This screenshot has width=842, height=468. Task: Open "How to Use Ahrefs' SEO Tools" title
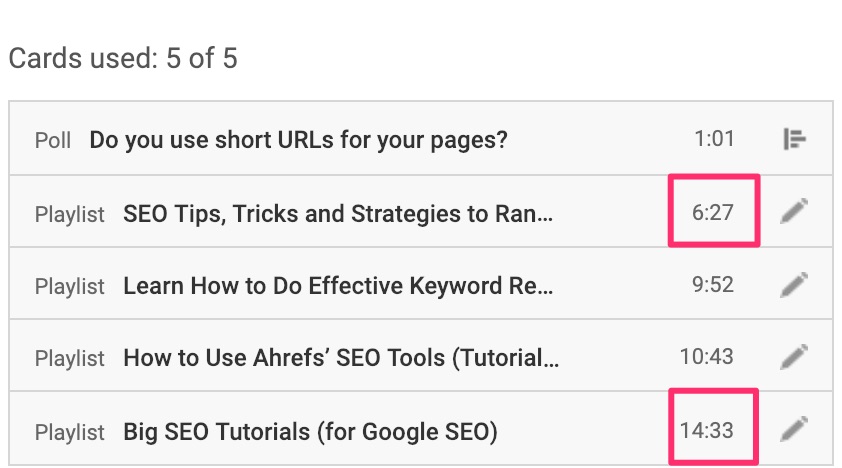(338, 357)
